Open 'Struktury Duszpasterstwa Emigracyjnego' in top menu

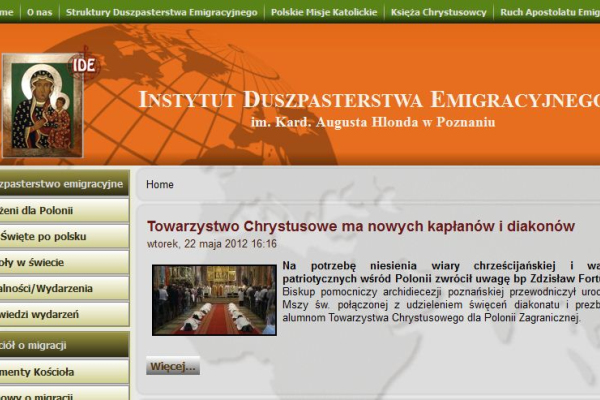click(x=176, y=12)
